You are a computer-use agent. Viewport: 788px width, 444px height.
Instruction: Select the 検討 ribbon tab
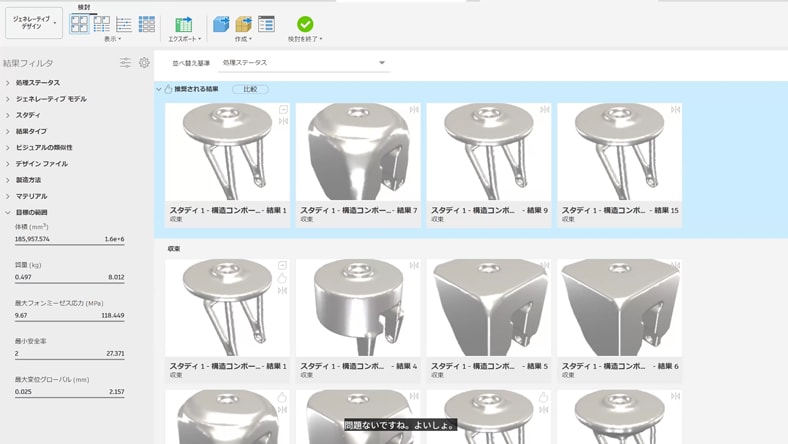click(84, 7)
